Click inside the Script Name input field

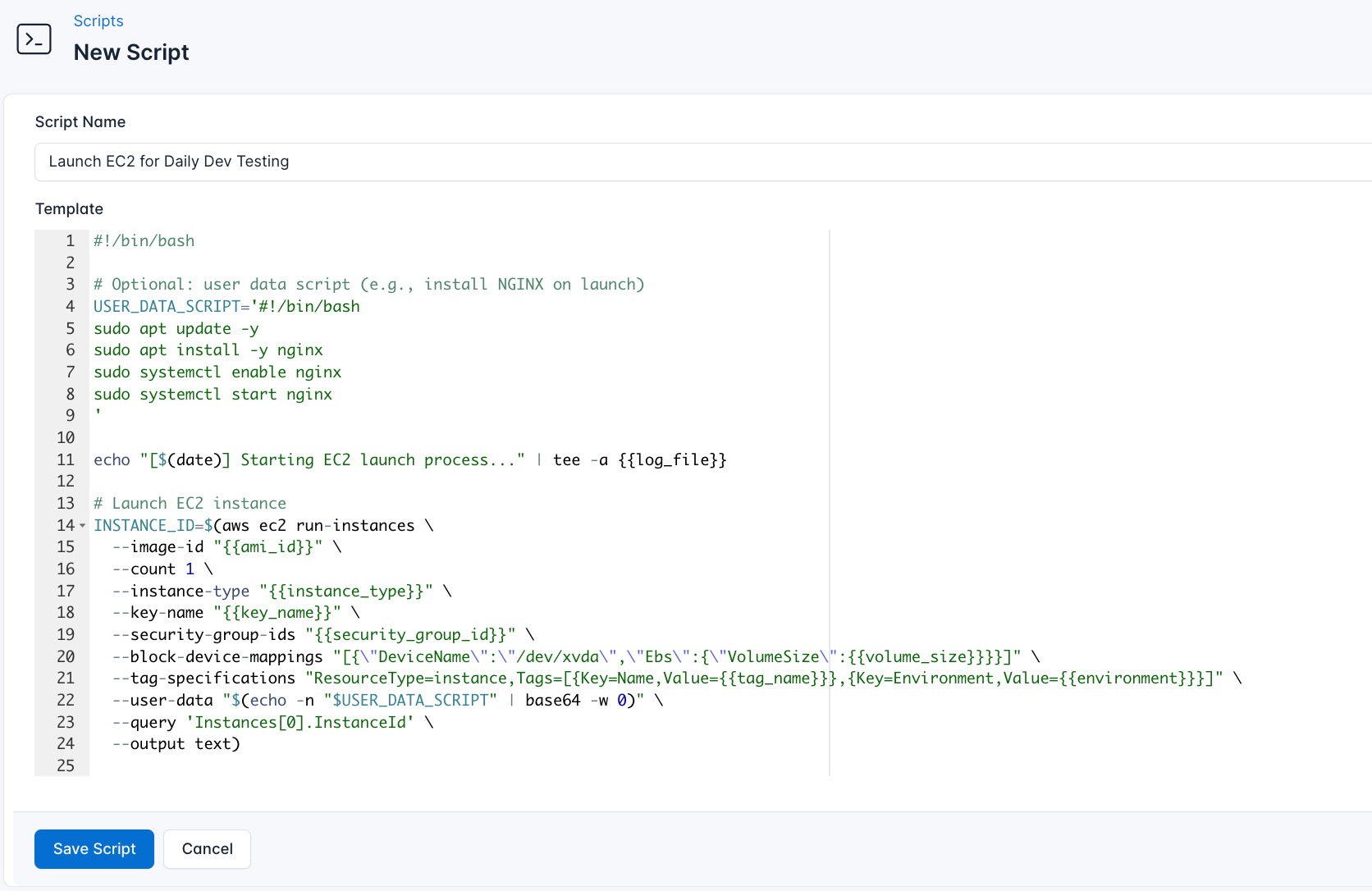coord(328,162)
